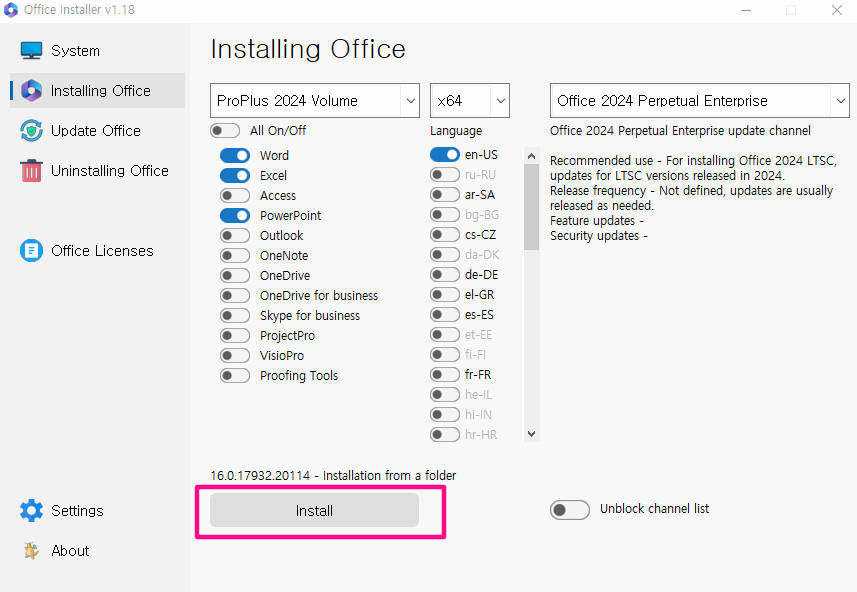Turn off the en-US language toggle
This screenshot has height=592, width=857.
445,155
